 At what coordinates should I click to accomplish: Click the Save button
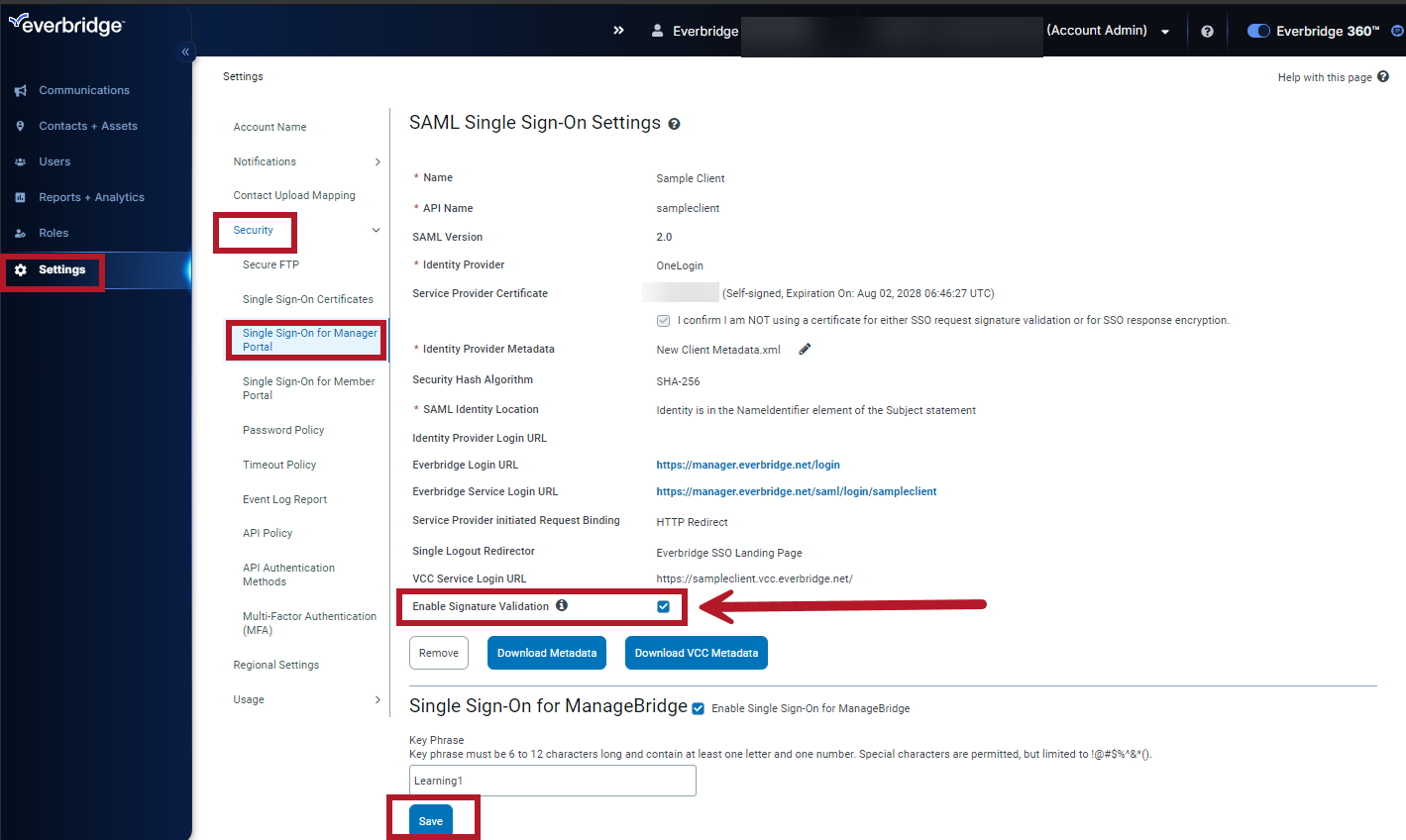[x=431, y=821]
